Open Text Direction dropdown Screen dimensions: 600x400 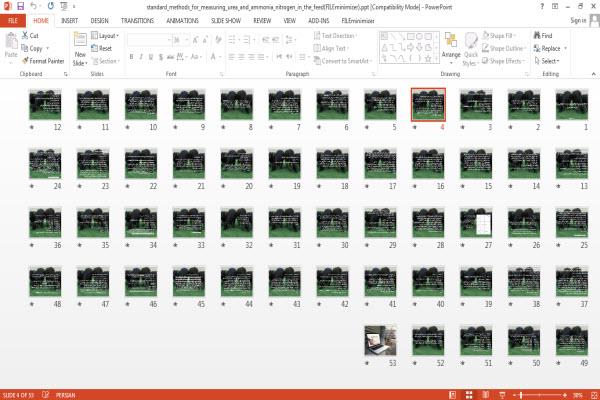[336, 36]
